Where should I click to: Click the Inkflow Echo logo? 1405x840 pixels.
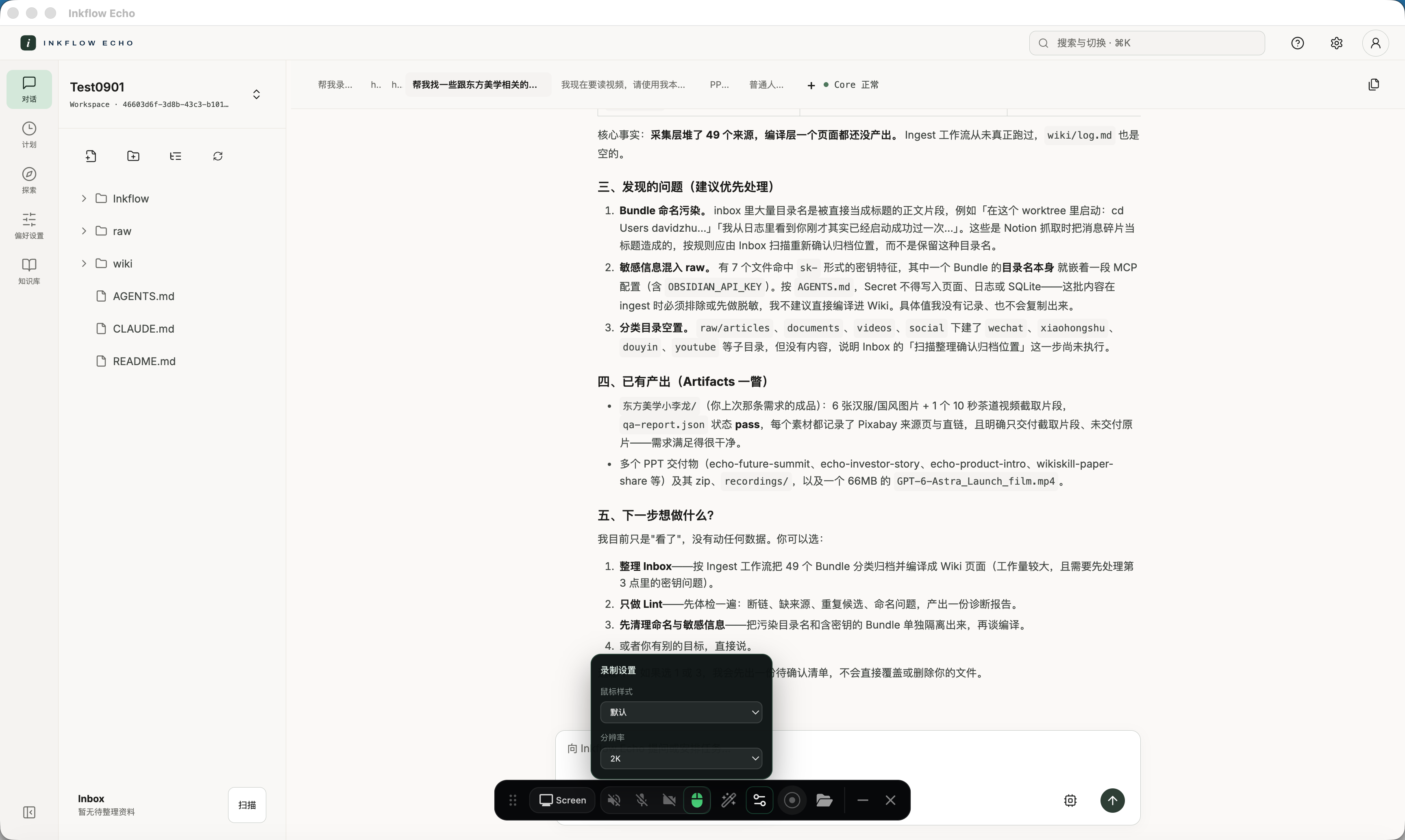point(77,43)
